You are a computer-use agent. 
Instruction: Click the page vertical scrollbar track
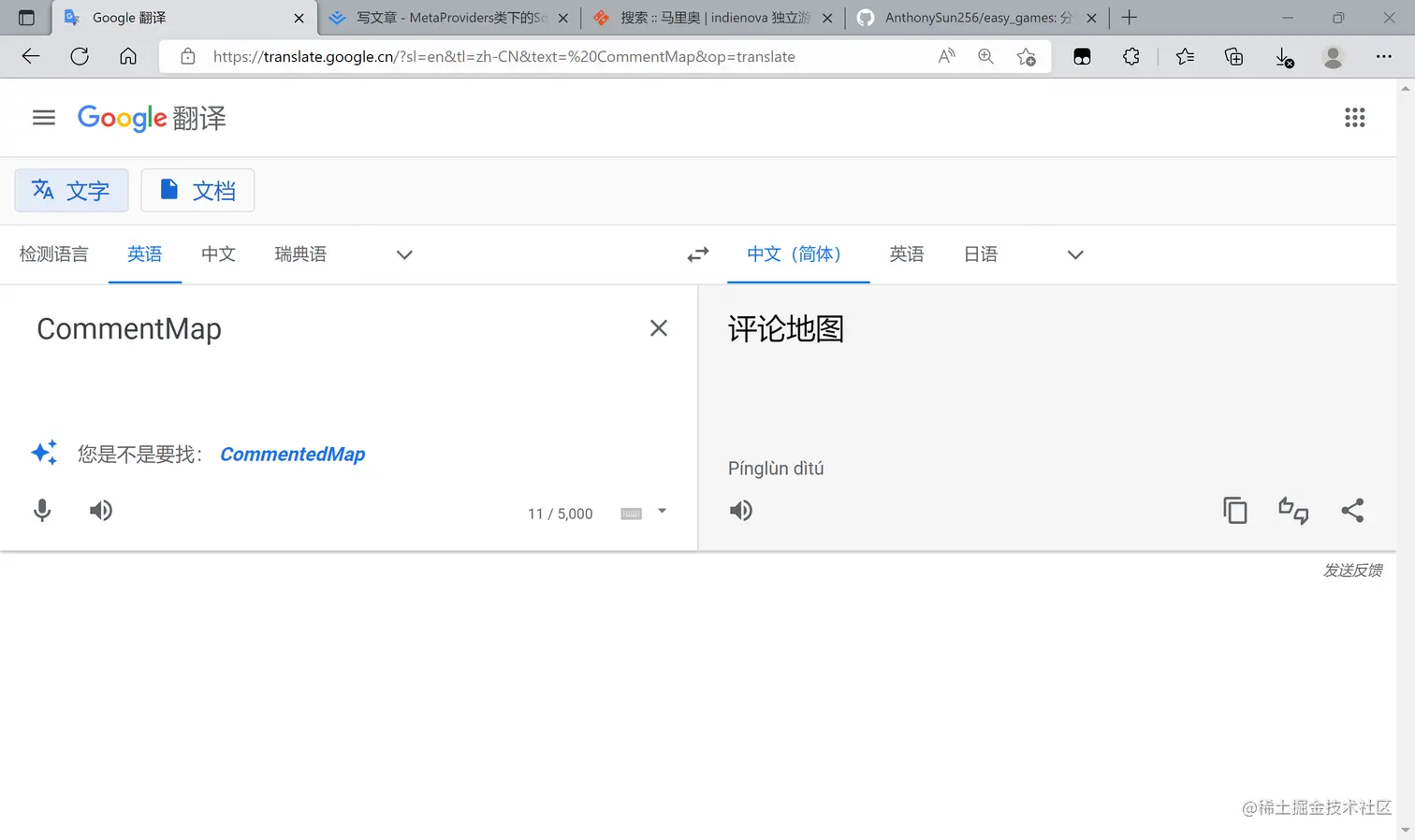coord(1406,458)
